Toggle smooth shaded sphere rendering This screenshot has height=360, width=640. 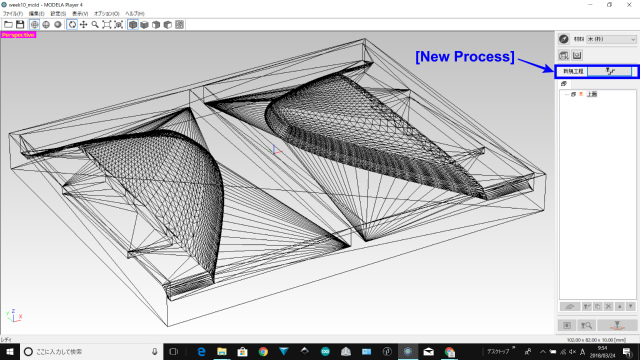58,25
